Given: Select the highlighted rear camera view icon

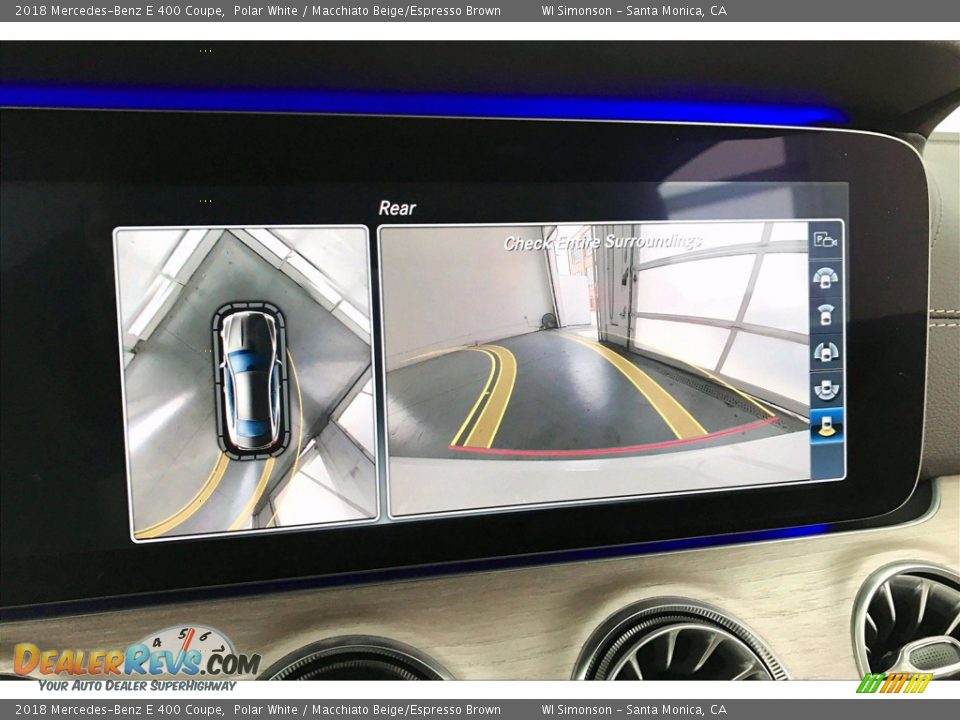Looking at the screenshot, I should [x=827, y=426].
